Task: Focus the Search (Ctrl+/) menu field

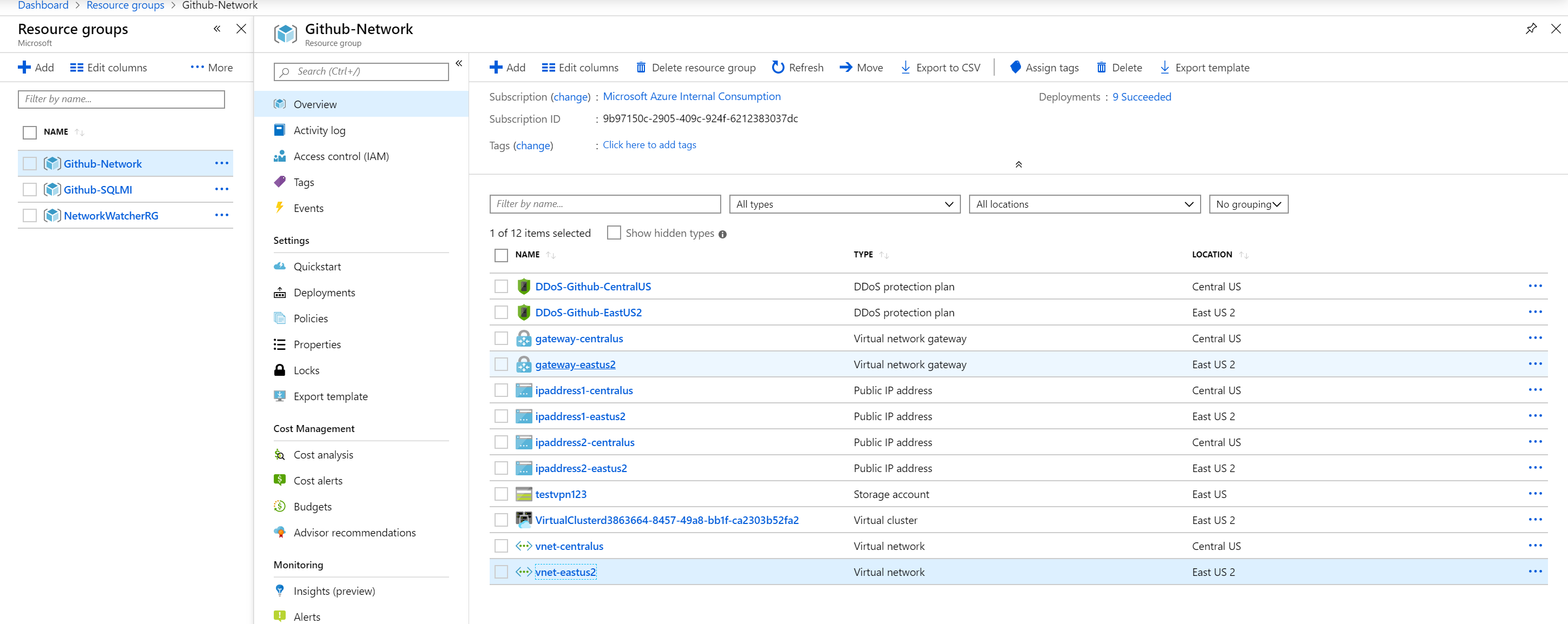Action: point(361,72)
